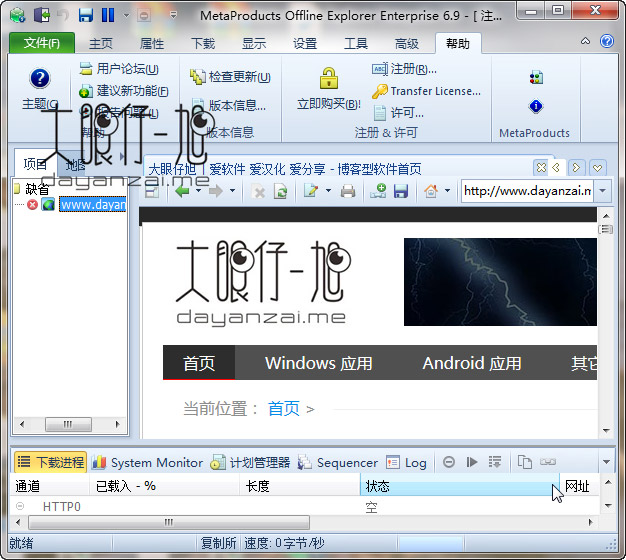Click 检查更新(U) check for updates
The image size is (626, 560).
[x=230, y=76]
